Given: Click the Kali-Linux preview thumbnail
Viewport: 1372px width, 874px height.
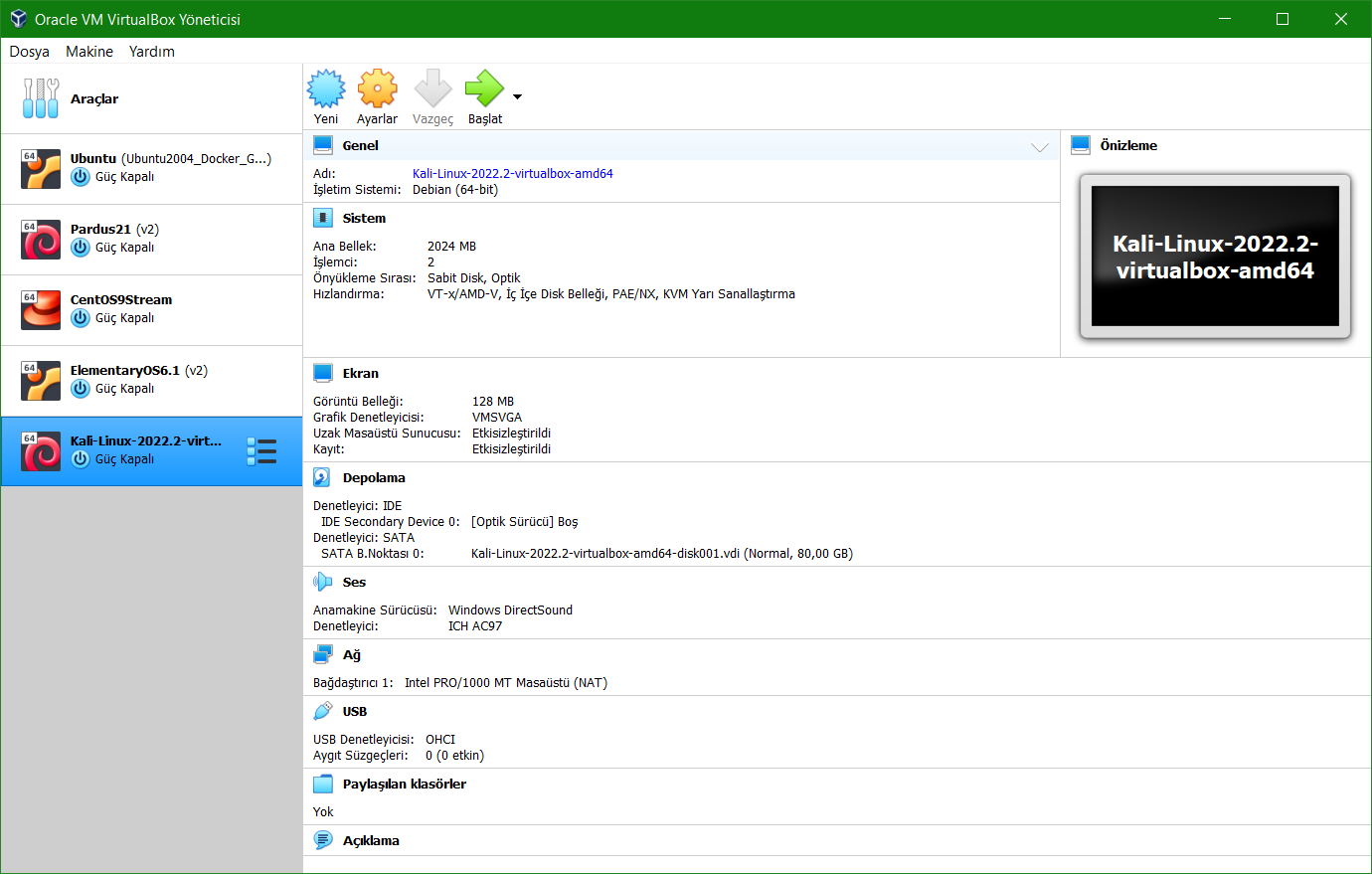Looking at the screenshot, I should pos(1215,257).
